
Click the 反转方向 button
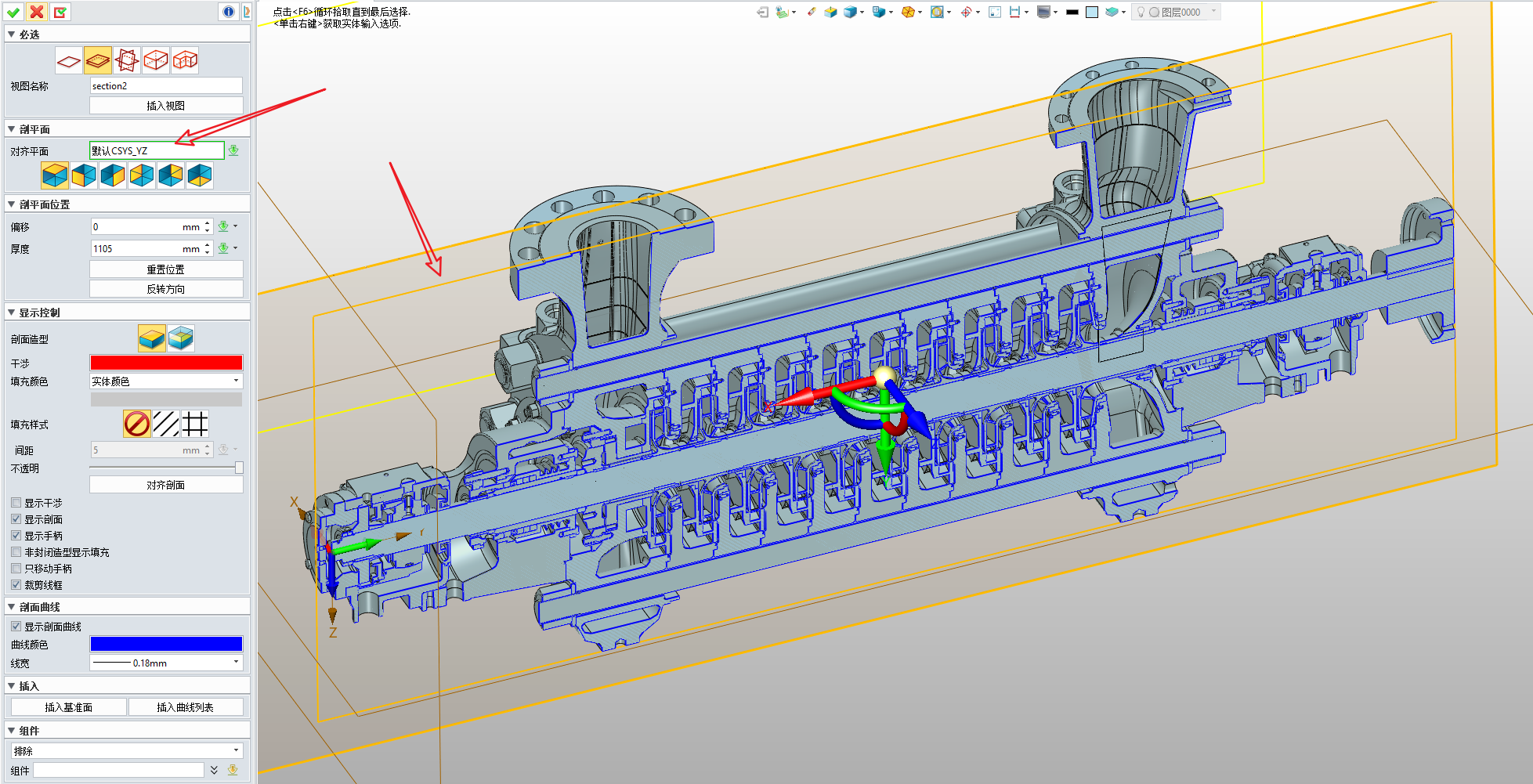(166, 289)
